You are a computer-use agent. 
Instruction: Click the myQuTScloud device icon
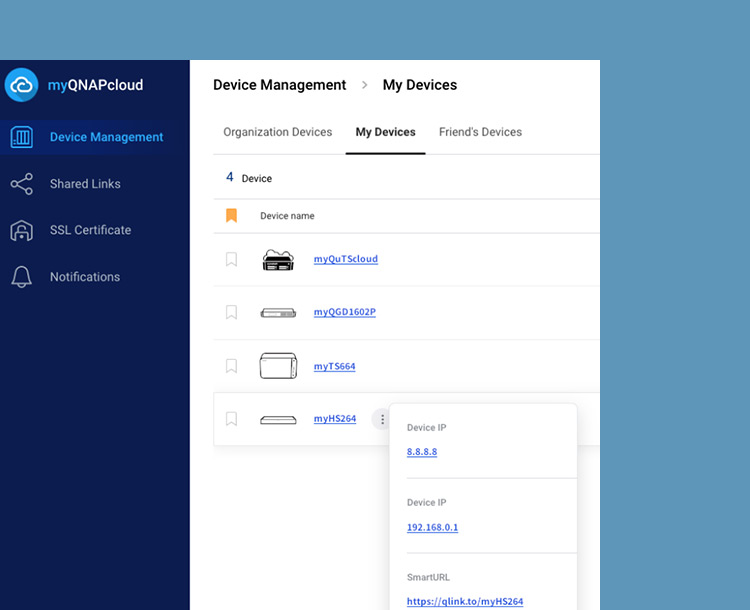pos(278,260)
